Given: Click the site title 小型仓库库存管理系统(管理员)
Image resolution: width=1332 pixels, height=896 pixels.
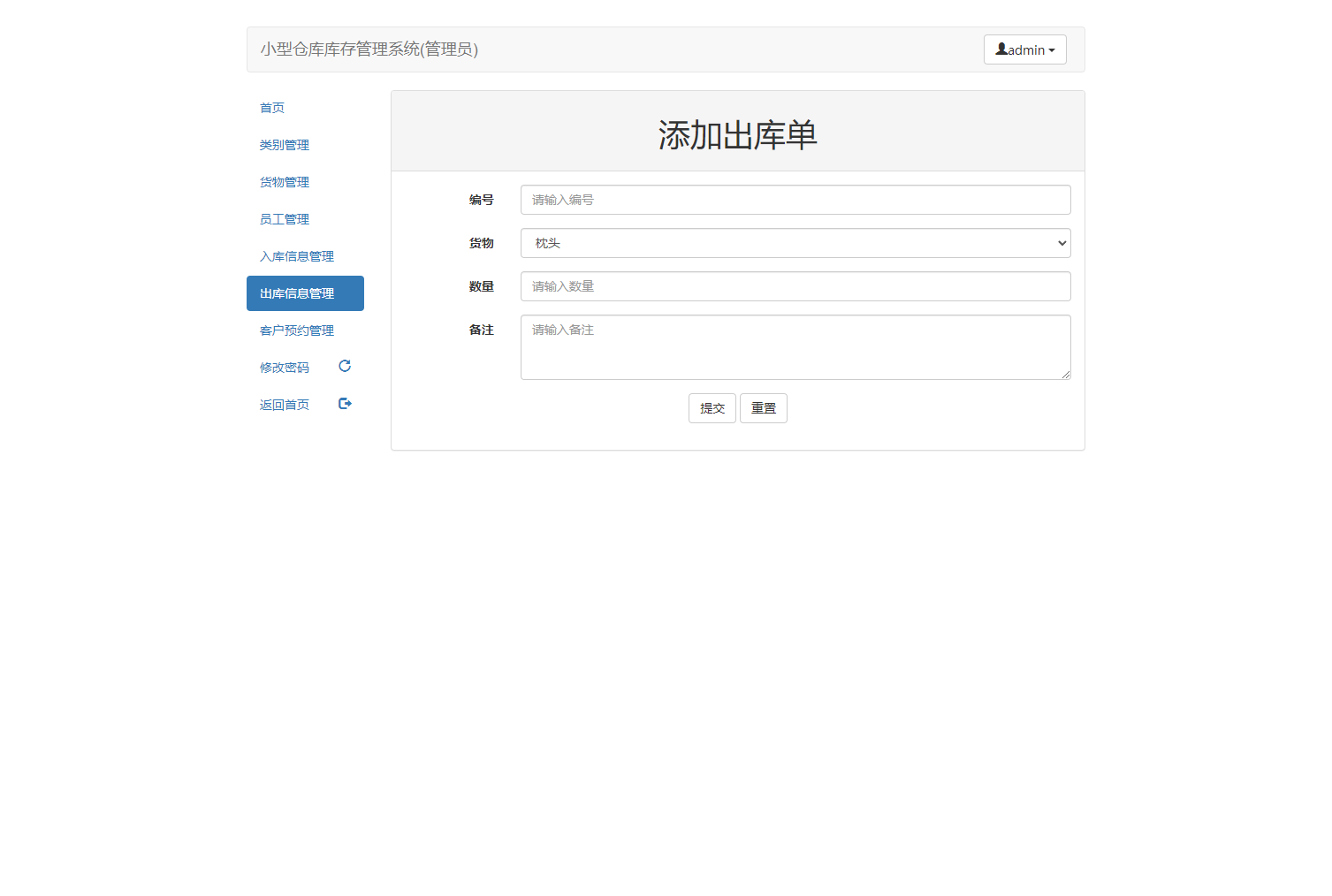Looking at the screenshot, I should pos(369,49).
